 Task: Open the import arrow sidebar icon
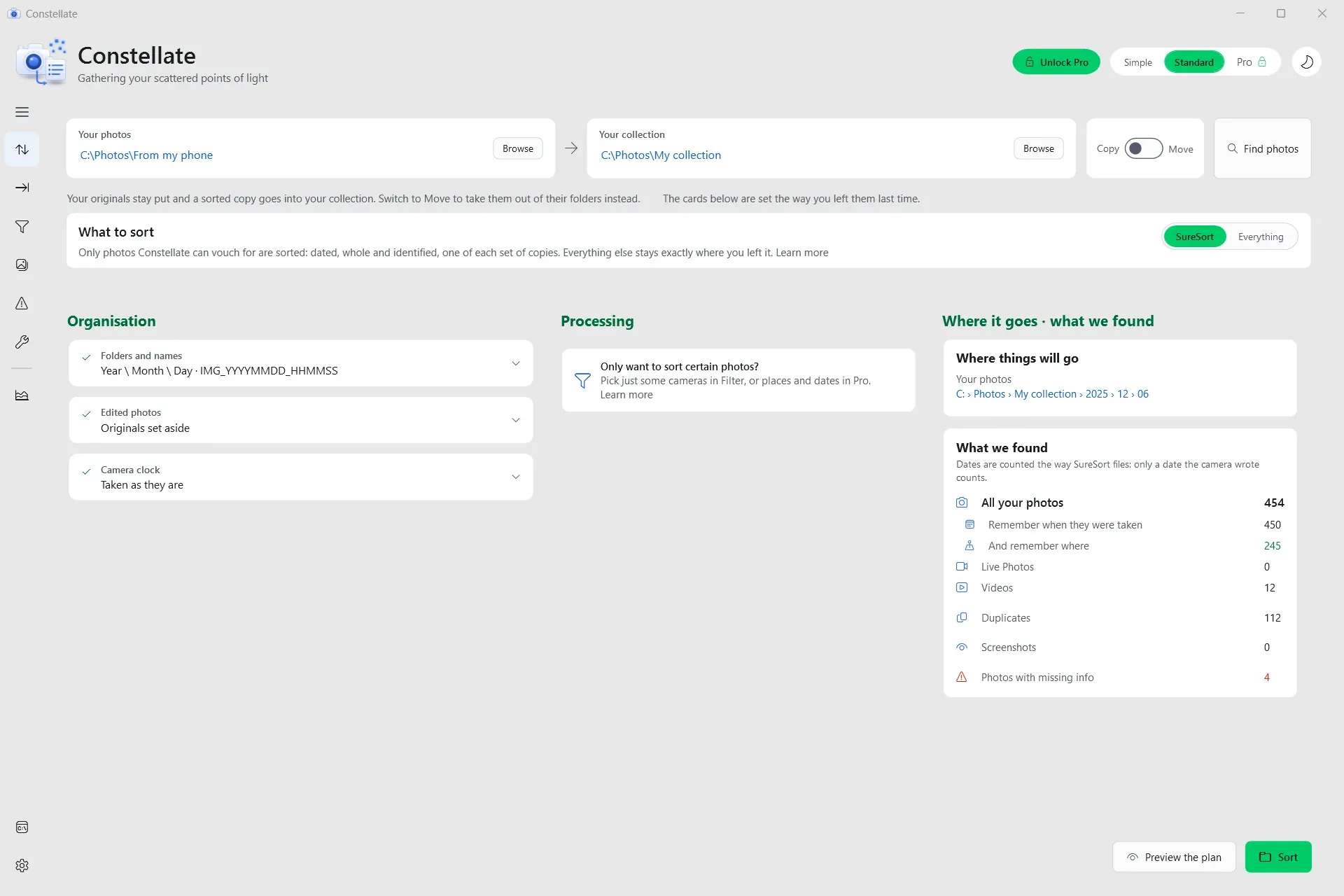click(22, 188)
